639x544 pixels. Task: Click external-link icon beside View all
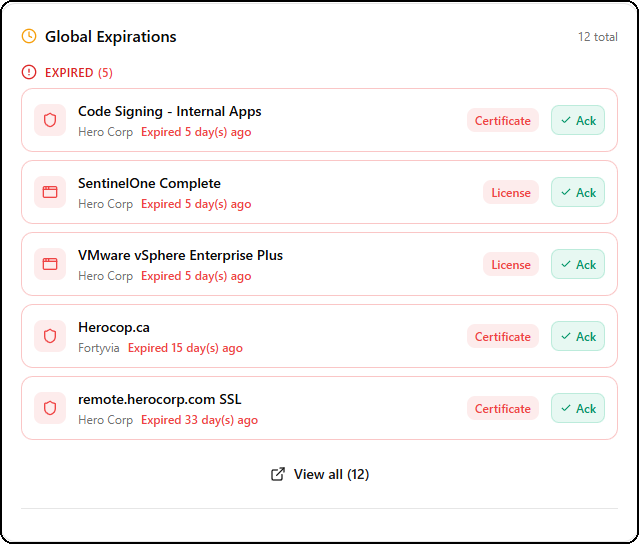278,474
